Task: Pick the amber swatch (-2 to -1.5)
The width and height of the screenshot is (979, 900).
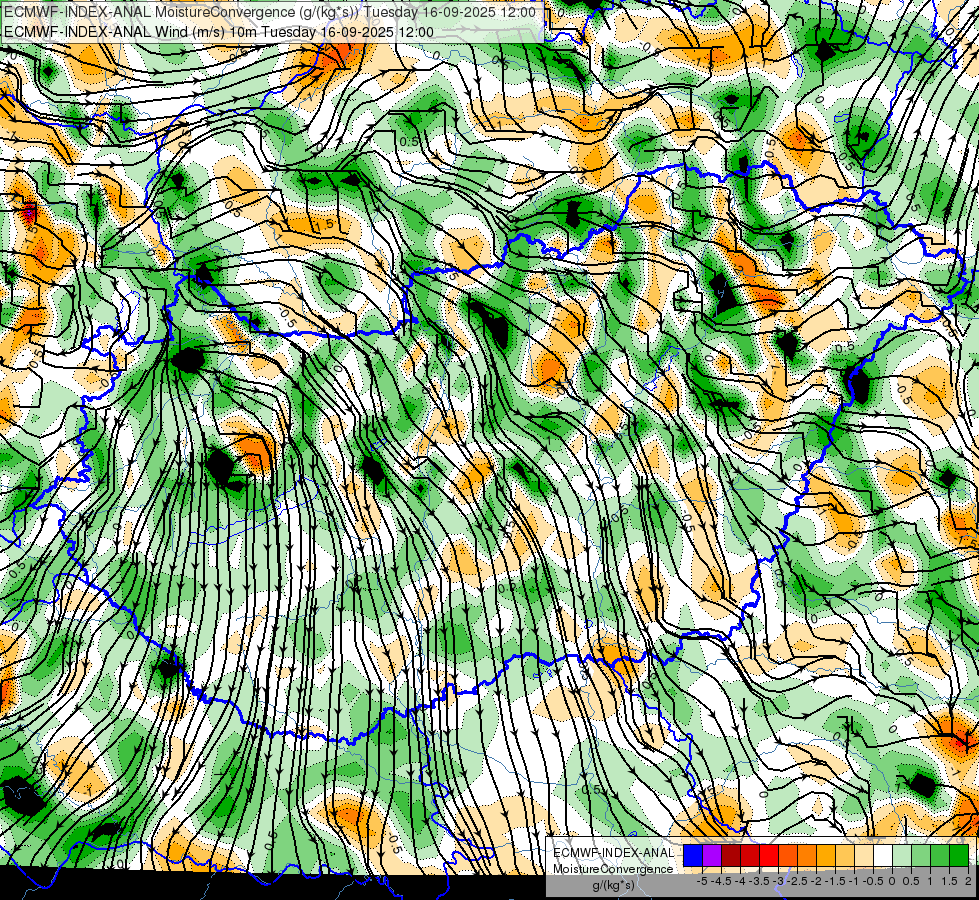Action: point(826,855)
